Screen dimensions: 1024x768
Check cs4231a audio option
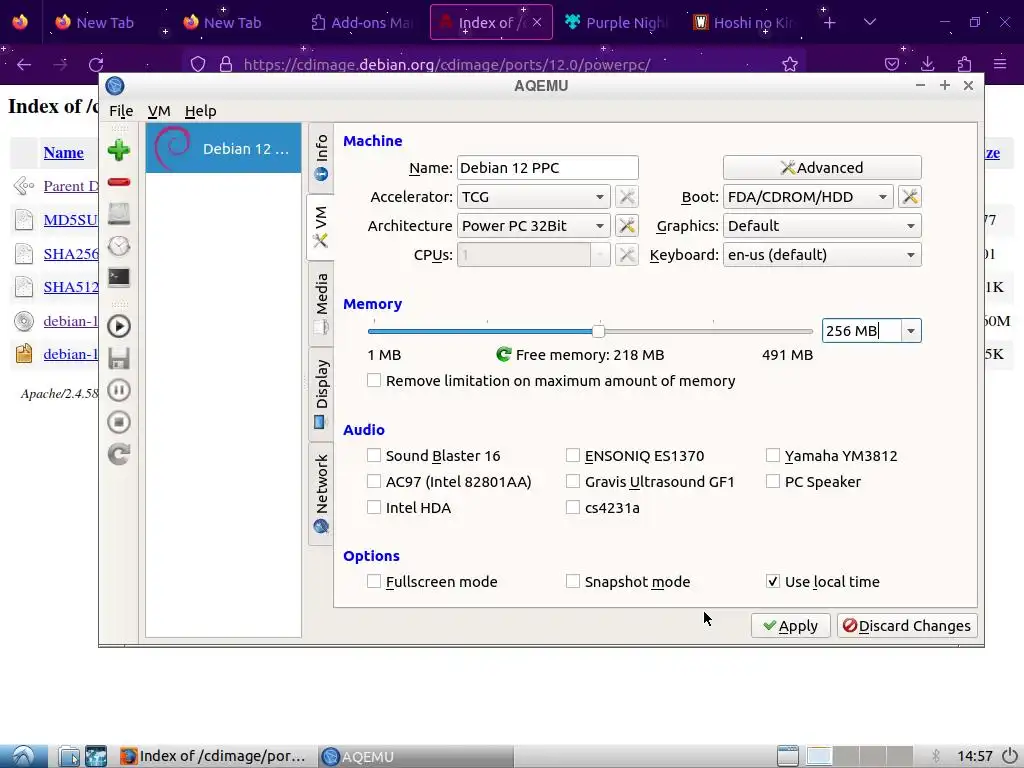click(x=573, y=507)
